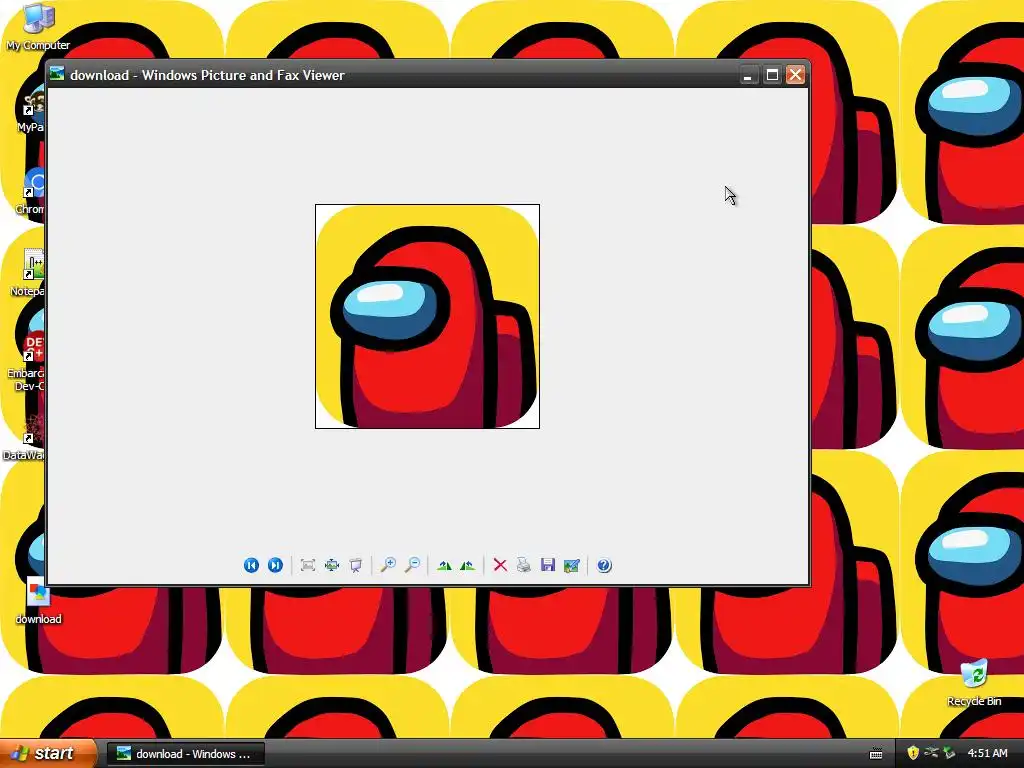Image resolution: width=1024 pixels, height=768 pixels.
Task: Select the download taskbar button
Action: pyautogui.click(x=185, y=754)
